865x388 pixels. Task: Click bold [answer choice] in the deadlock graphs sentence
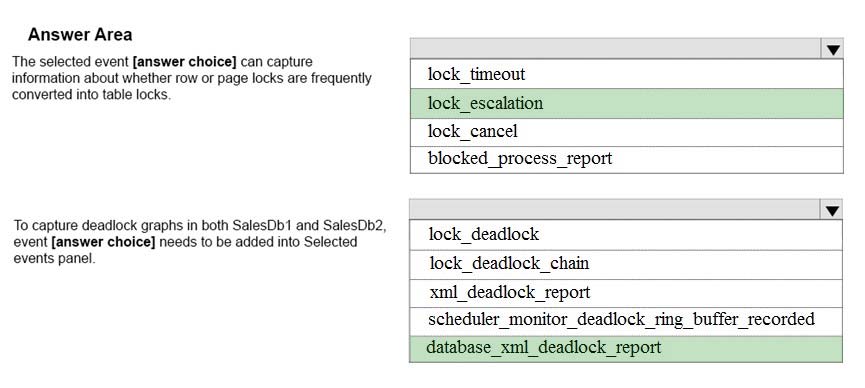coord(103,242)
